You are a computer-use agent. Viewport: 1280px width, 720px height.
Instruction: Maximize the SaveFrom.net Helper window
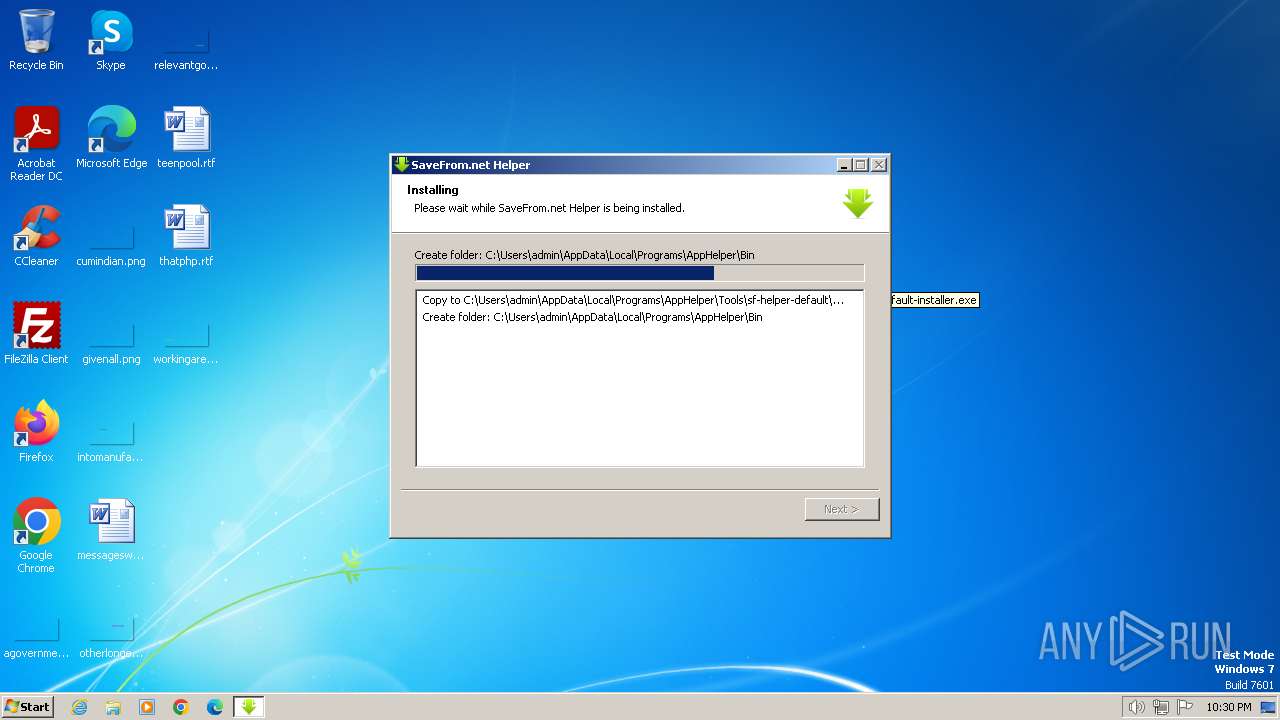(861, 165)
